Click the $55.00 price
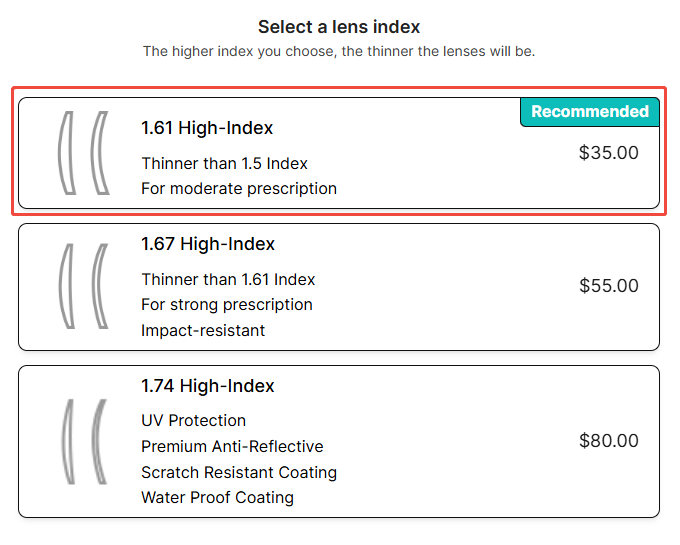The image size is (680, 545). [608, 286]
